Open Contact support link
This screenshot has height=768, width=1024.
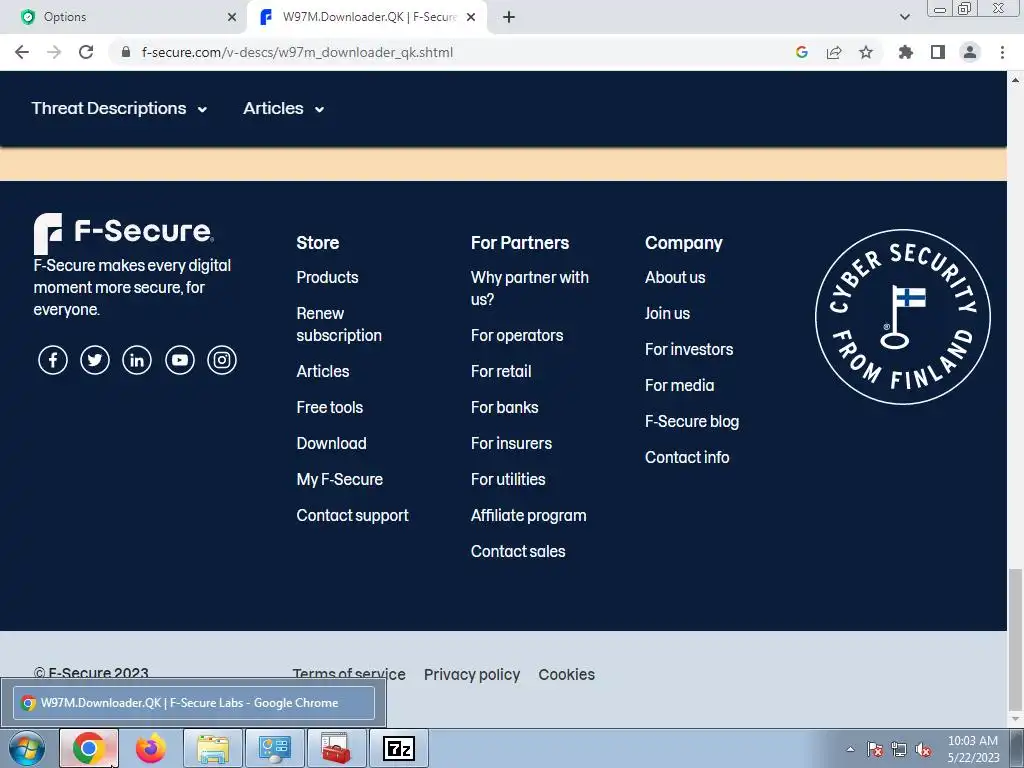coord(353,515)
